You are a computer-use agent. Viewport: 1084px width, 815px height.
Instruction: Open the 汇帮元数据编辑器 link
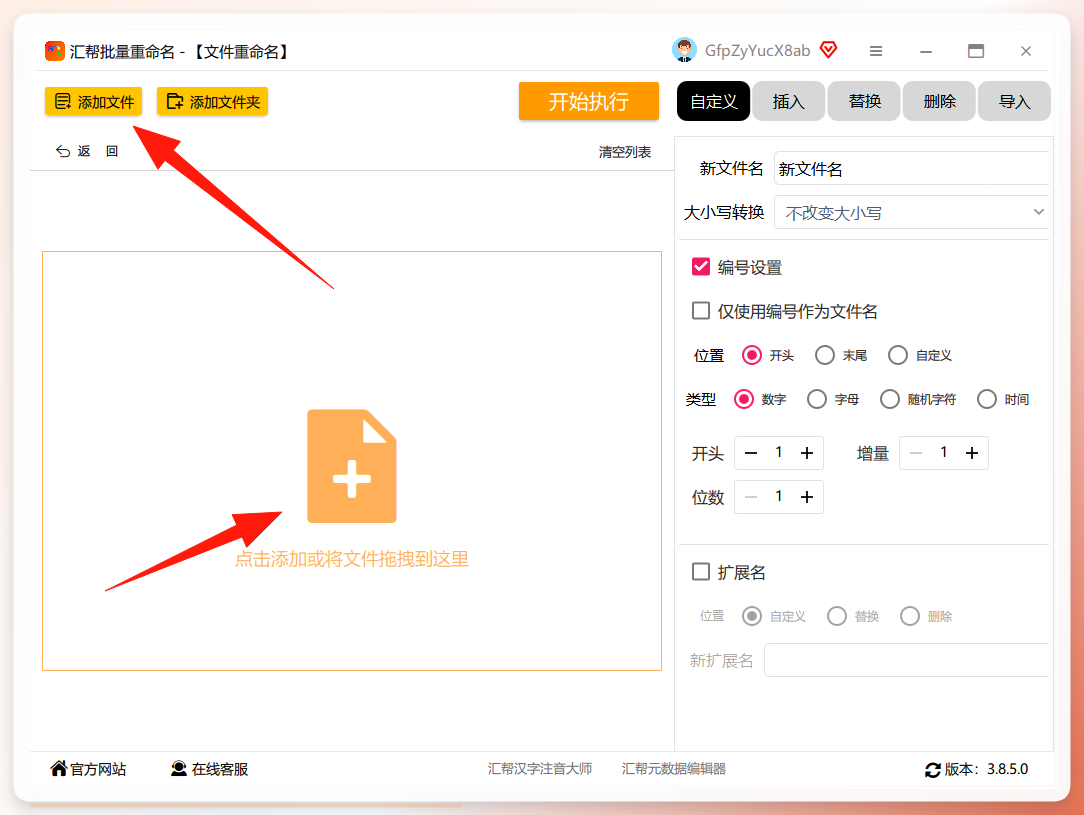[674, 769]
